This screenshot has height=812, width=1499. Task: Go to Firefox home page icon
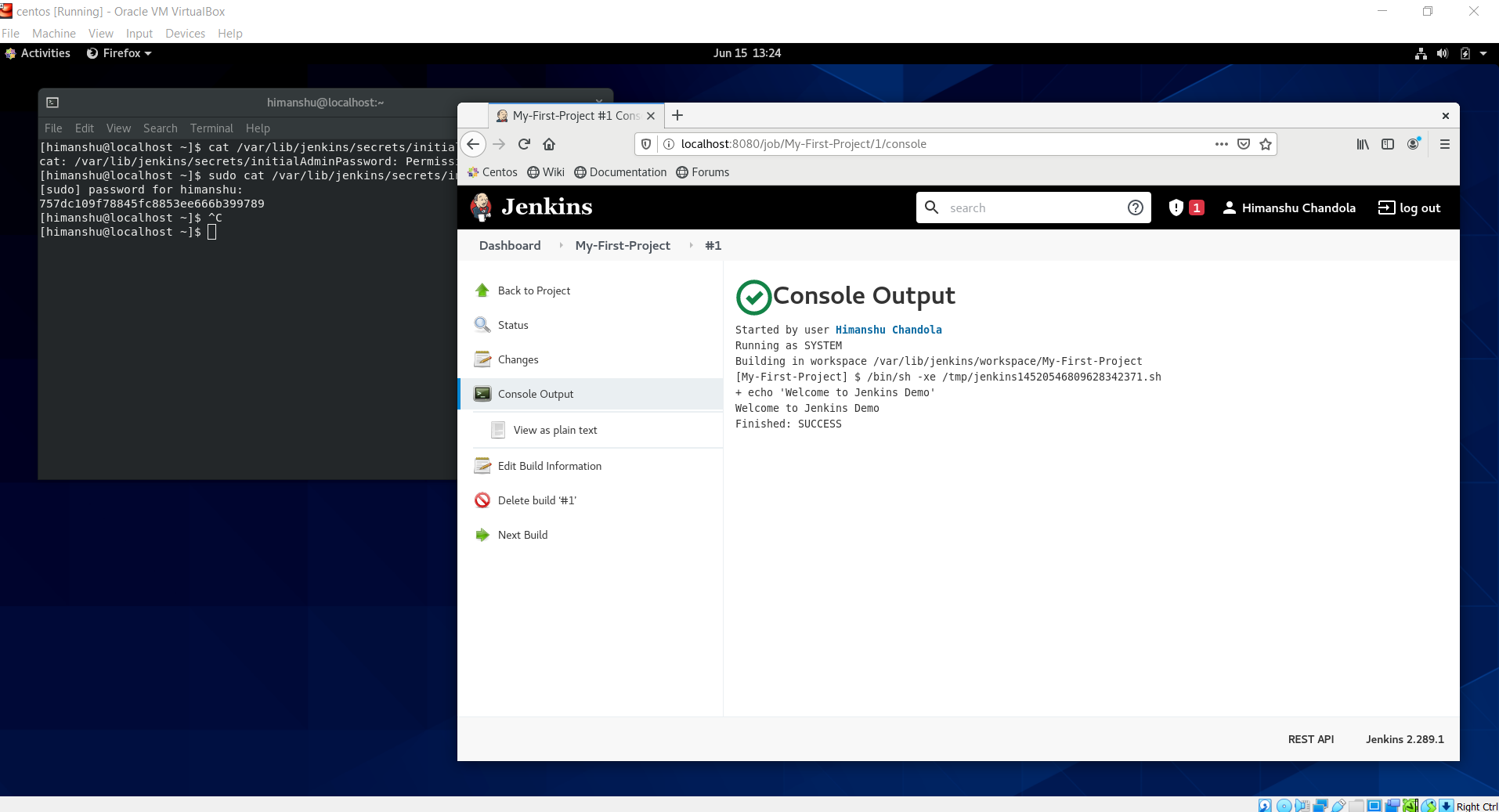(x=549, y=144)
